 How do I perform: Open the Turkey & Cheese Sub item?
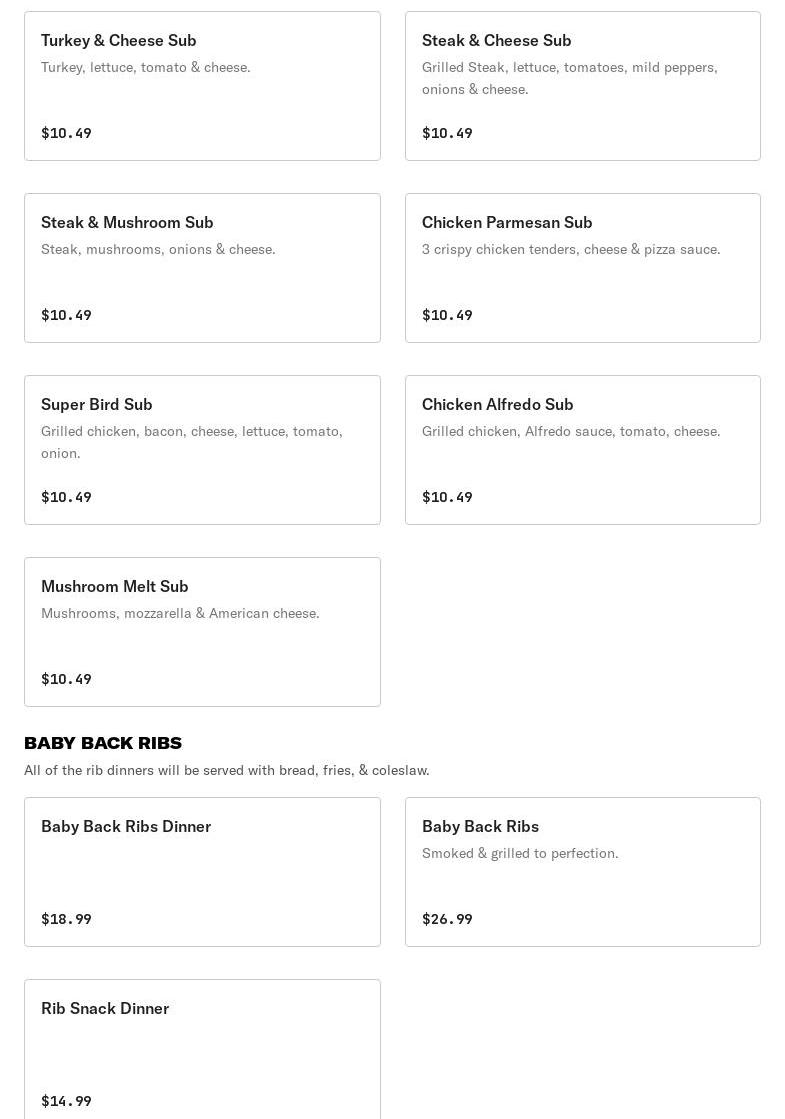point(202,86)
